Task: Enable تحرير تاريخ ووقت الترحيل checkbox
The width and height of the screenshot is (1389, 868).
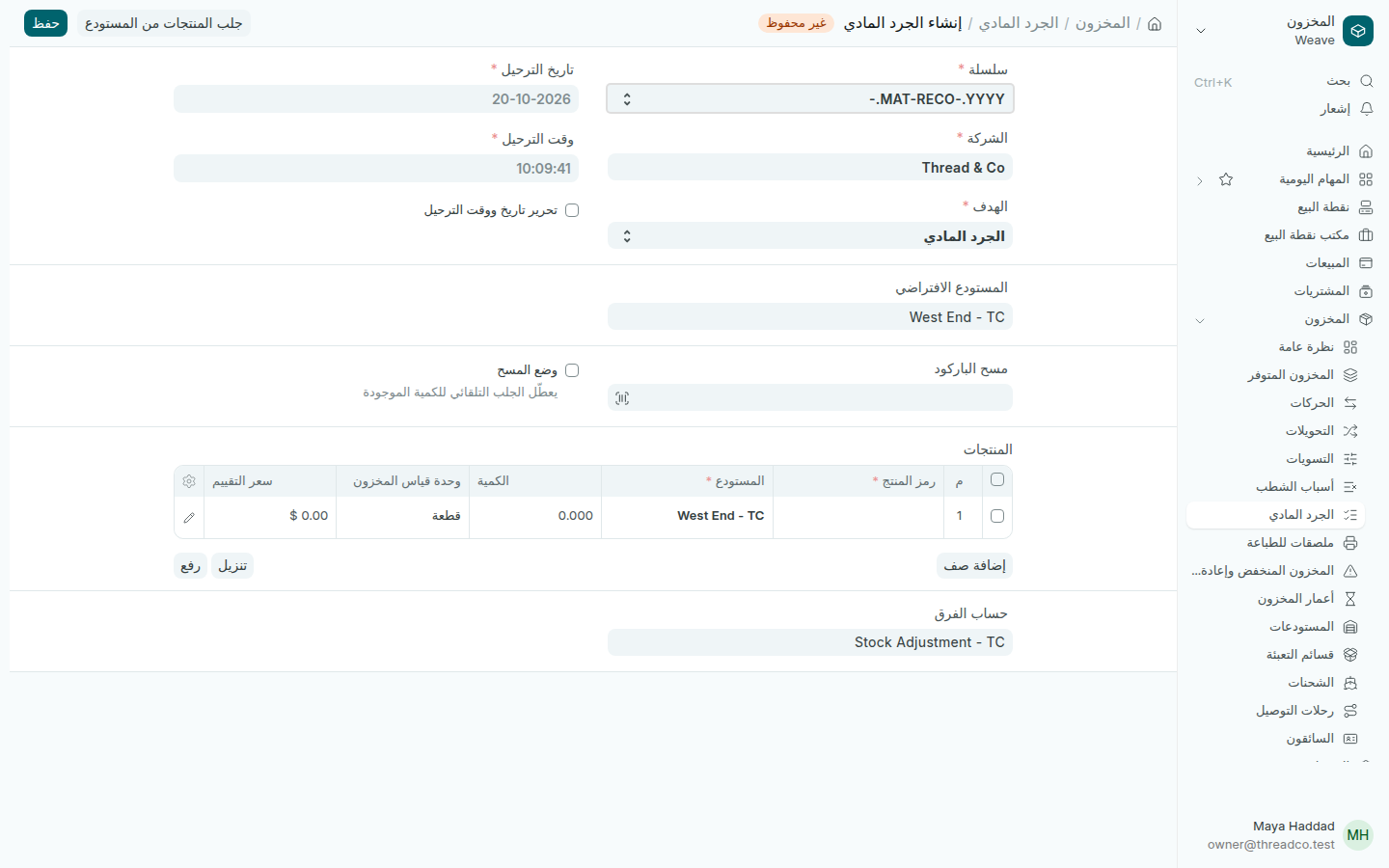Action: (x=572, y=210)
